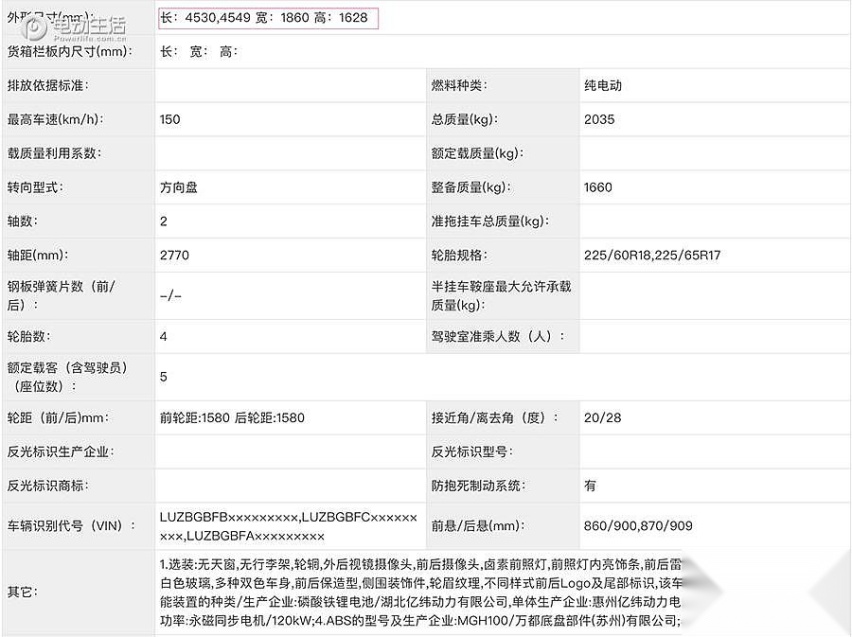Screen dimensions: 852x637
Task: Click the label 轮胎规格:
Action: (459, 255)
